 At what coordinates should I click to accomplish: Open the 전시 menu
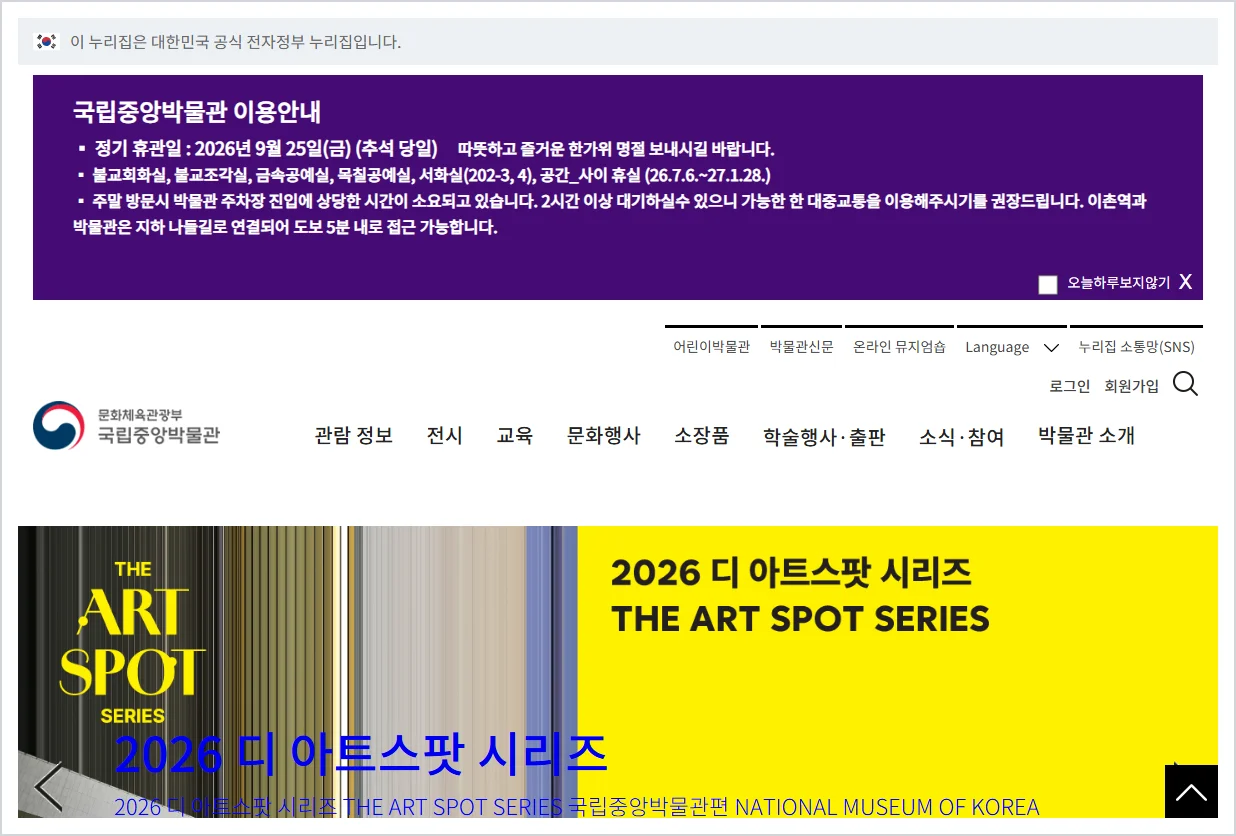point(444,436)
